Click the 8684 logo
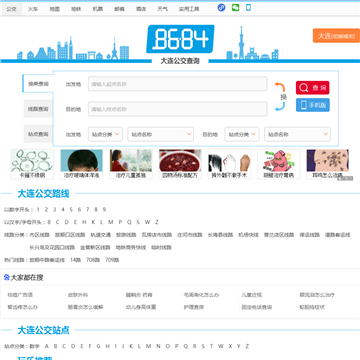 click(x=180, y=39)
